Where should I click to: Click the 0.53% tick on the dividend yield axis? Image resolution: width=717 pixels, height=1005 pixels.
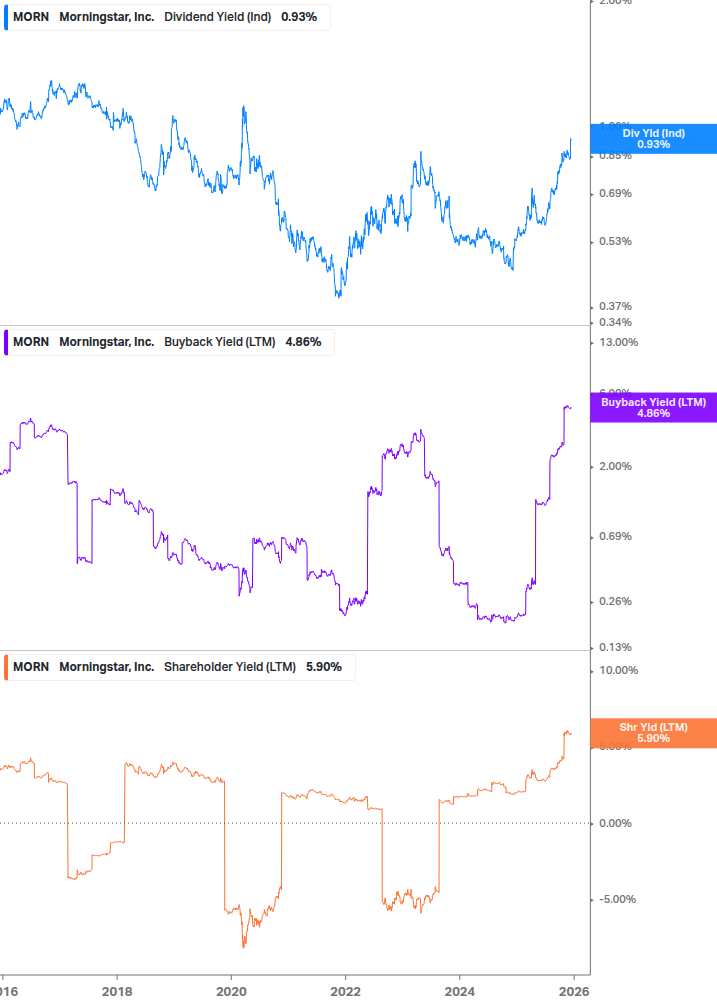(x=615, y=241)
